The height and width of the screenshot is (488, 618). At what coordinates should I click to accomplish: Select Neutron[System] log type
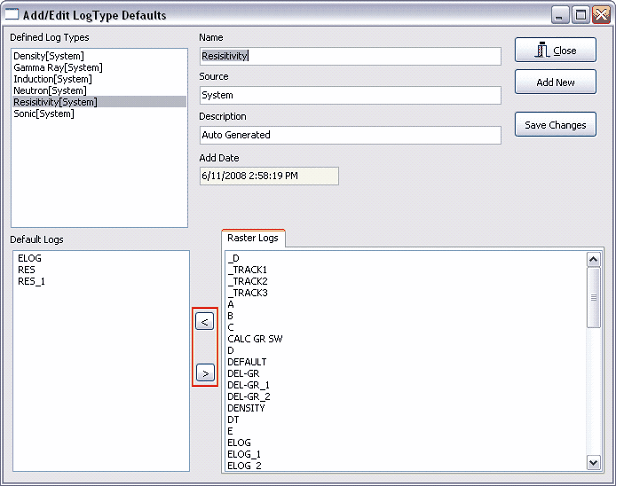tap(50, 90)
